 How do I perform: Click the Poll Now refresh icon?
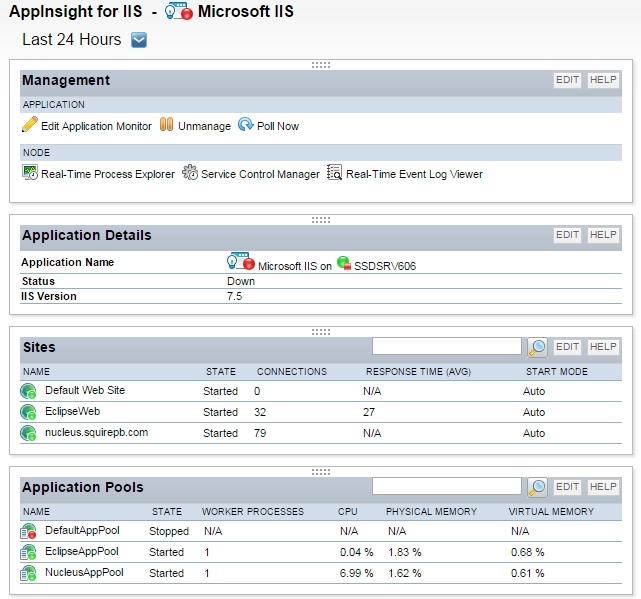pos(246,124)
